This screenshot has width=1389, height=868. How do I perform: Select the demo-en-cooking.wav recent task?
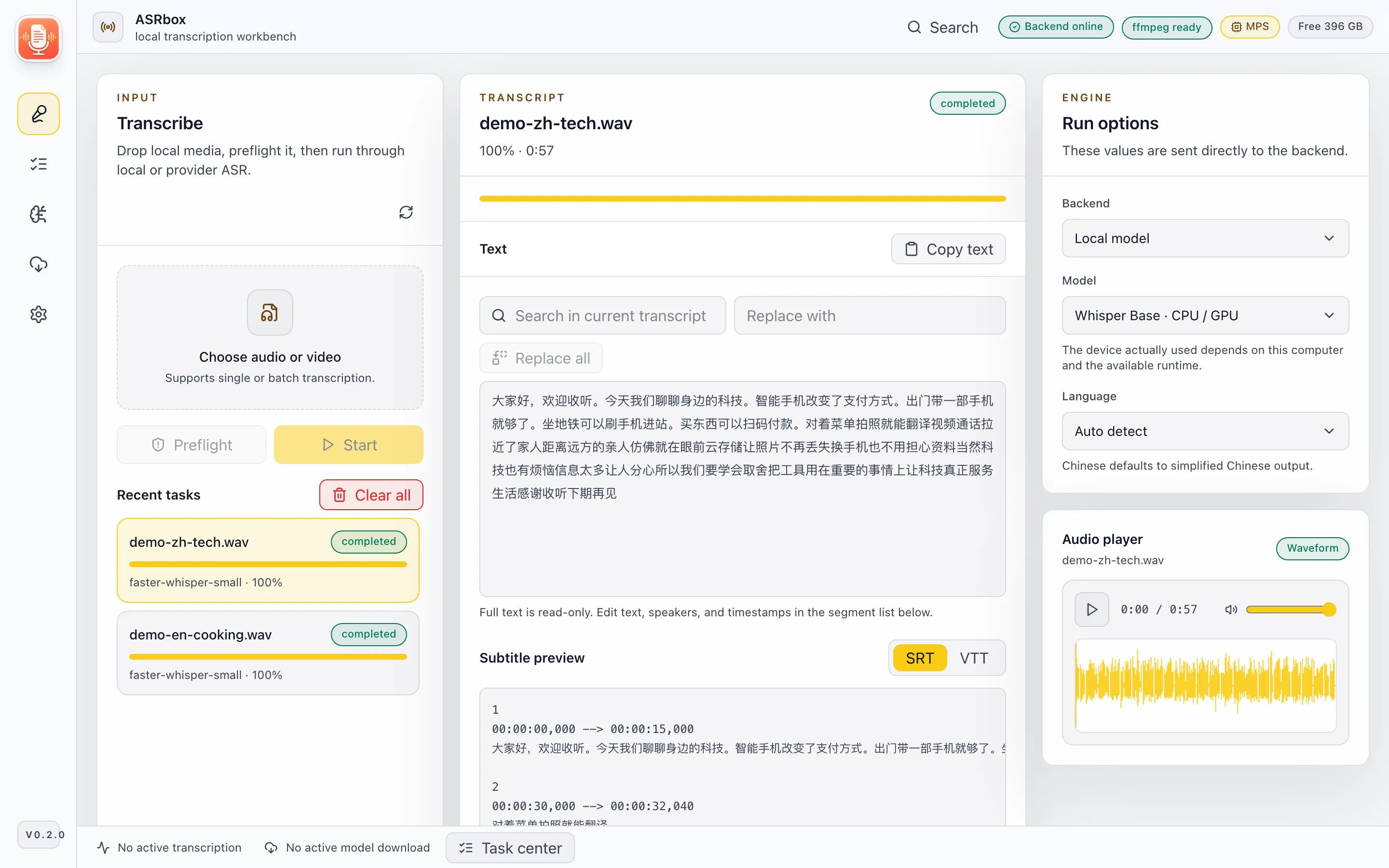pos(268,653)
